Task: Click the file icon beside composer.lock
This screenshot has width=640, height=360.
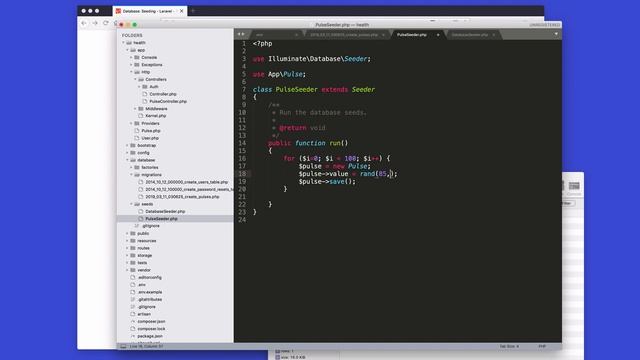Action: (x=133, y=329)
